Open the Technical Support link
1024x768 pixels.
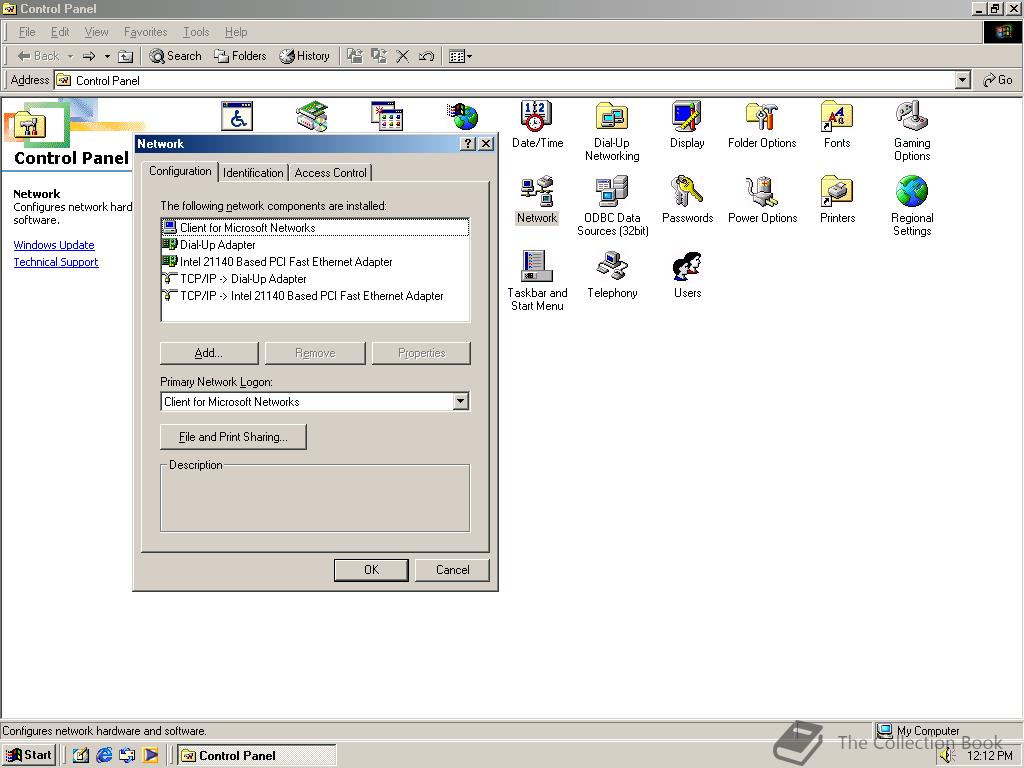[x=56, y=262]
